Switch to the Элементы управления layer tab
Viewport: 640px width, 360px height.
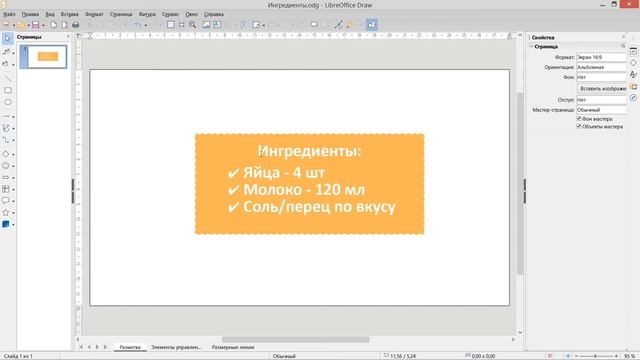[176, 347]
